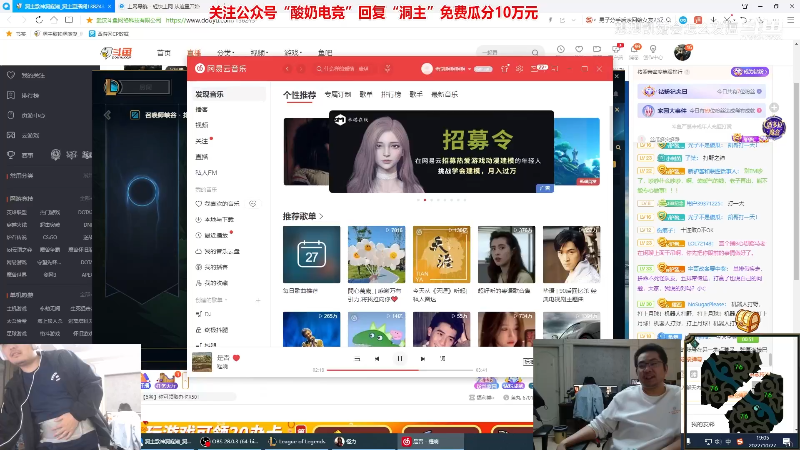Click the red heart on the current song
The image size is (800, 450).
[236, 358]
